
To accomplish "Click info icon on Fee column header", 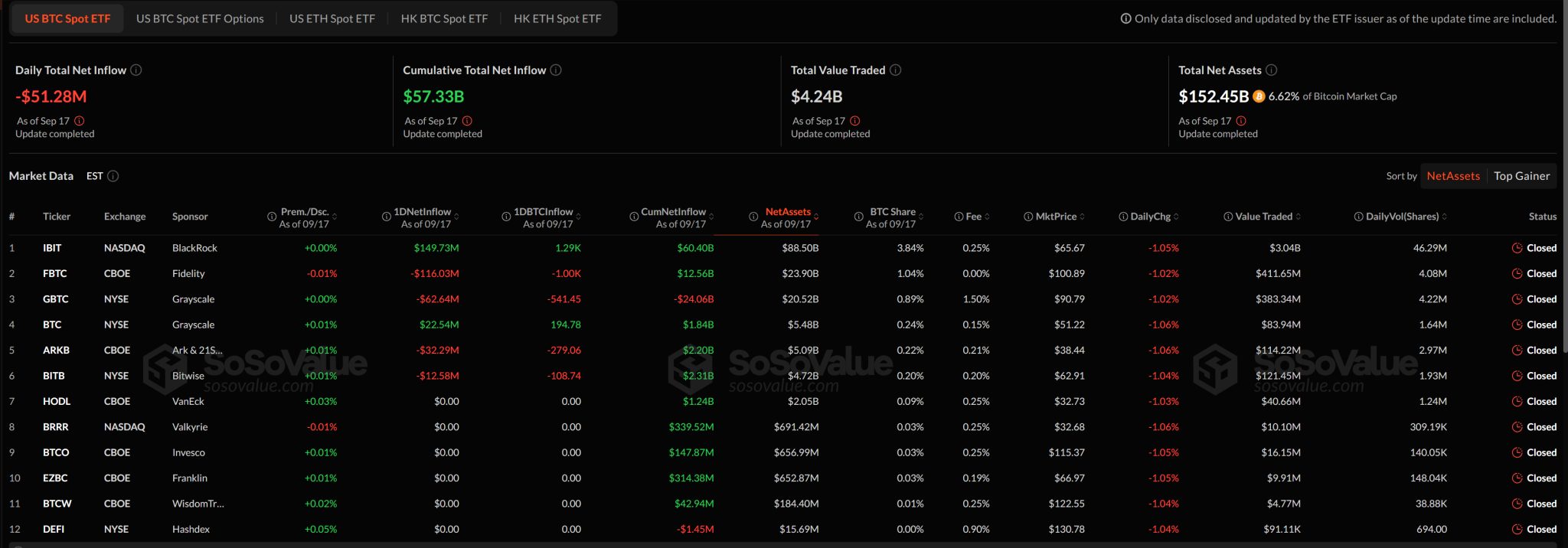I will click(959, 217).
